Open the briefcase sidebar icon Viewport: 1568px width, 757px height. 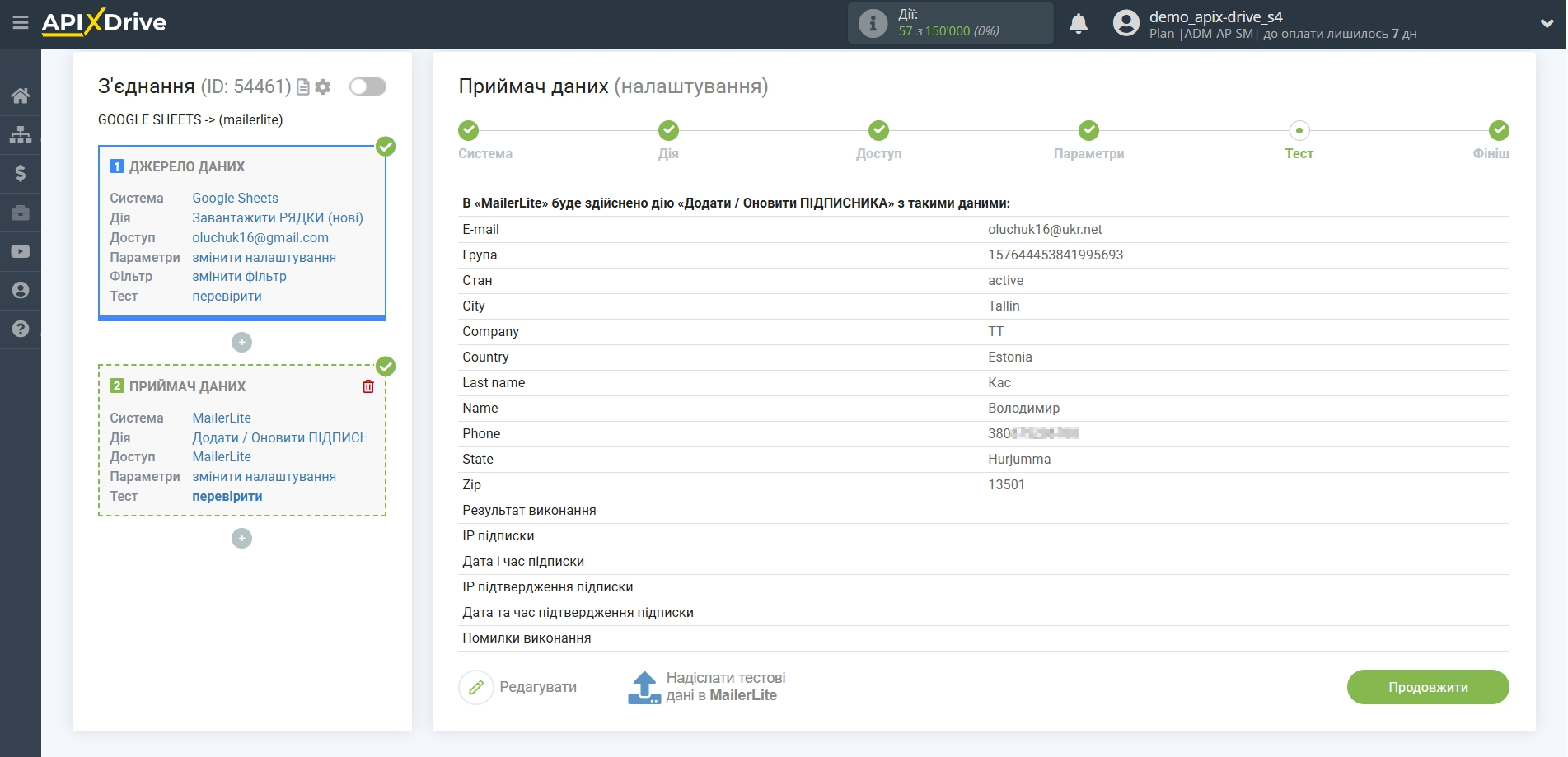click(21, 213)
